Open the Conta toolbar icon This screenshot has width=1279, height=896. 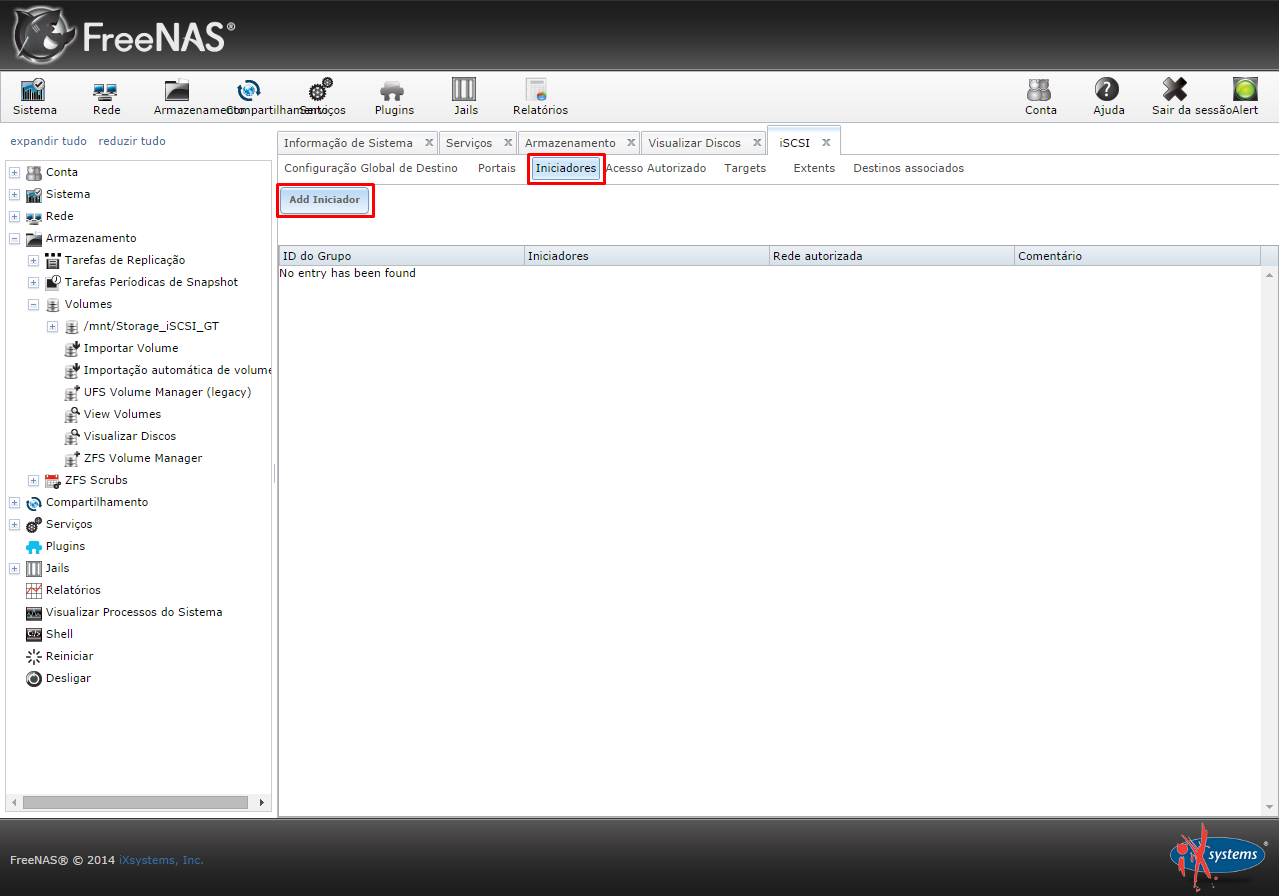(1040, 91)
